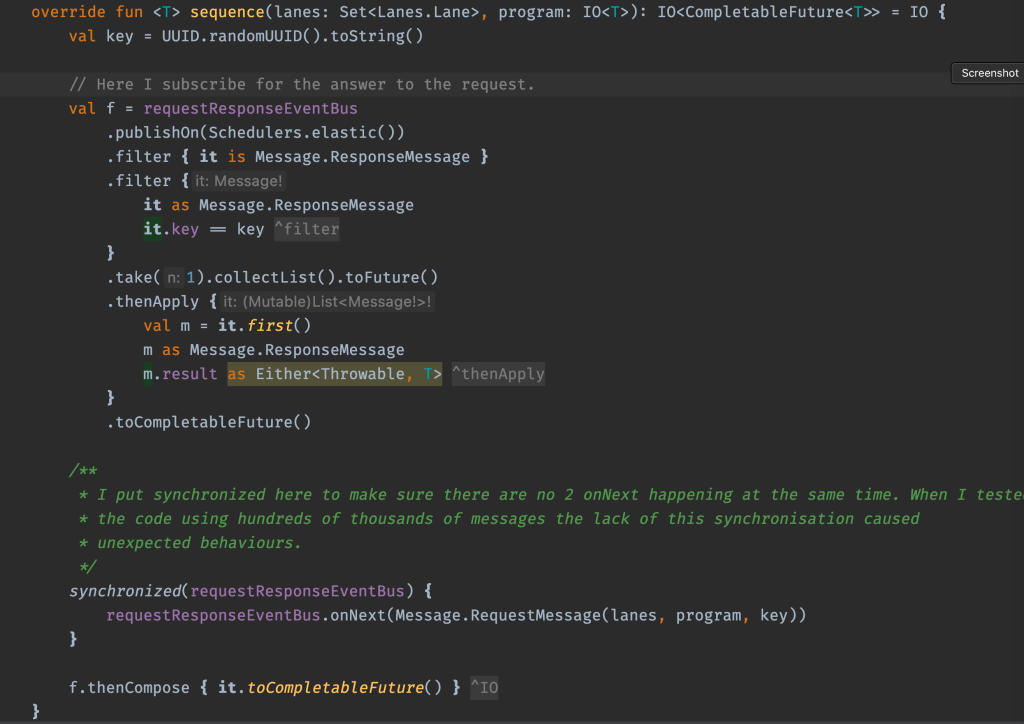Click the override keyword
1024x724 pixels.
pos(68,13)
